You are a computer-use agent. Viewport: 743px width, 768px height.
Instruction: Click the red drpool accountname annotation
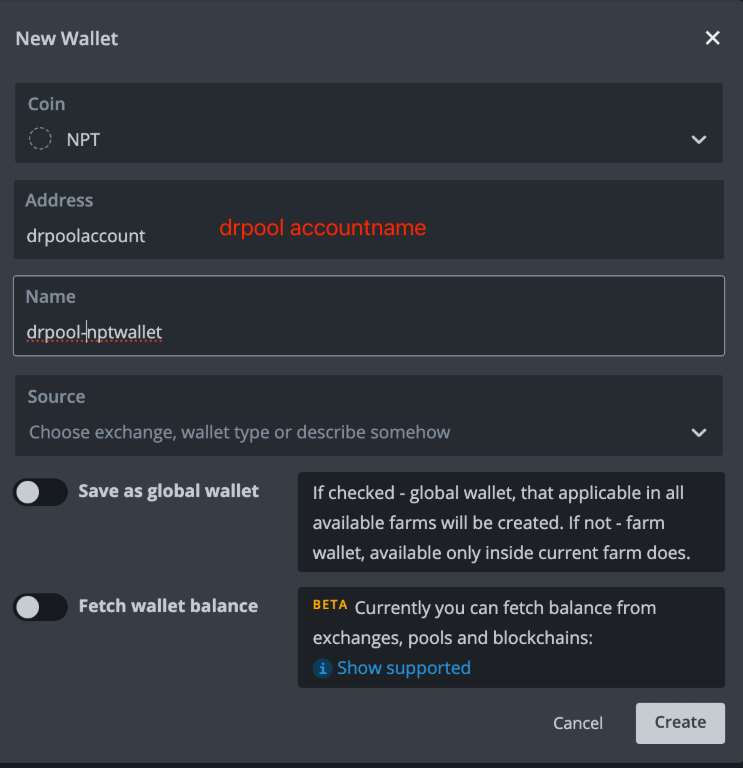(323, 228)
